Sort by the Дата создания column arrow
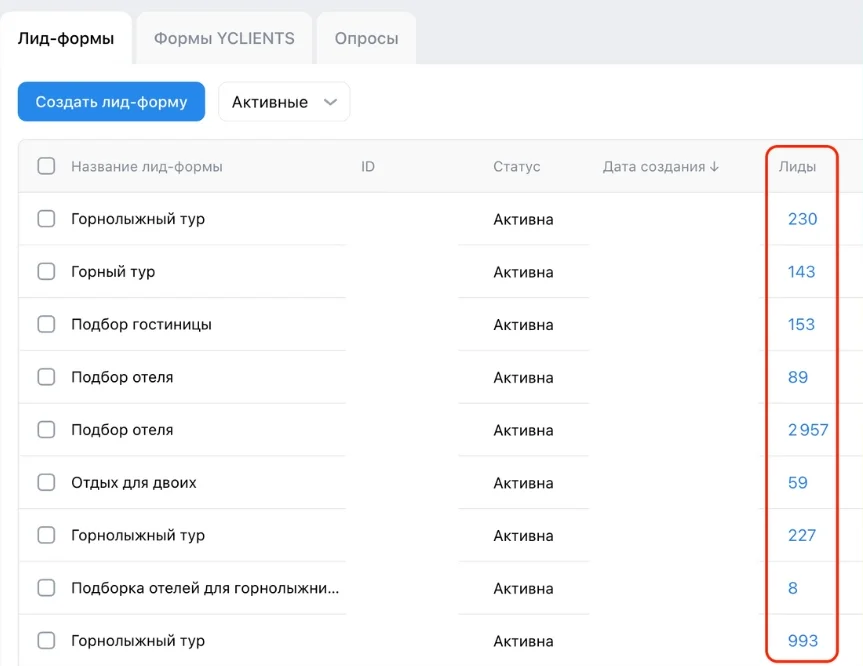 pos(714,166)
